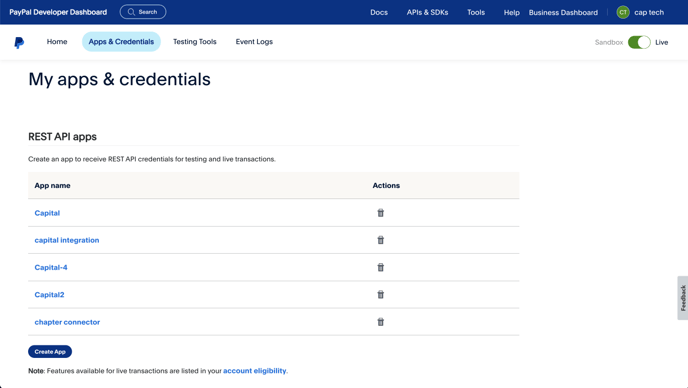Go to the Event Logs tab
This screenshot has height=388, width=688.
254,42
